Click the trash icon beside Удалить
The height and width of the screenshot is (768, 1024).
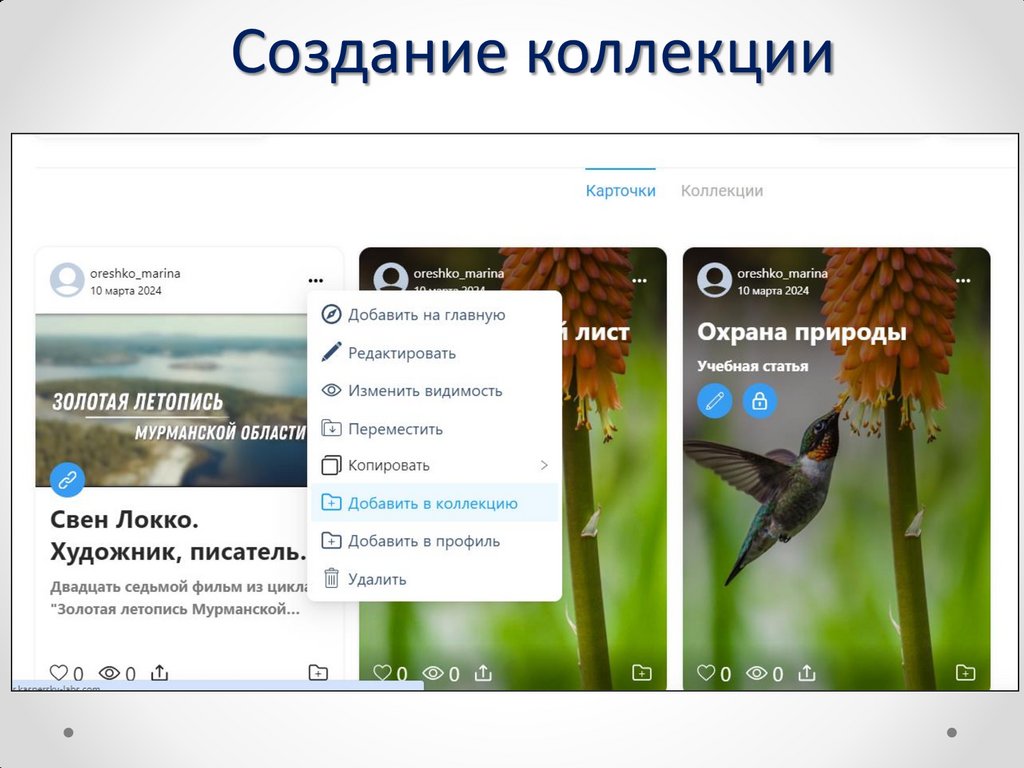(x=332, y=578)
